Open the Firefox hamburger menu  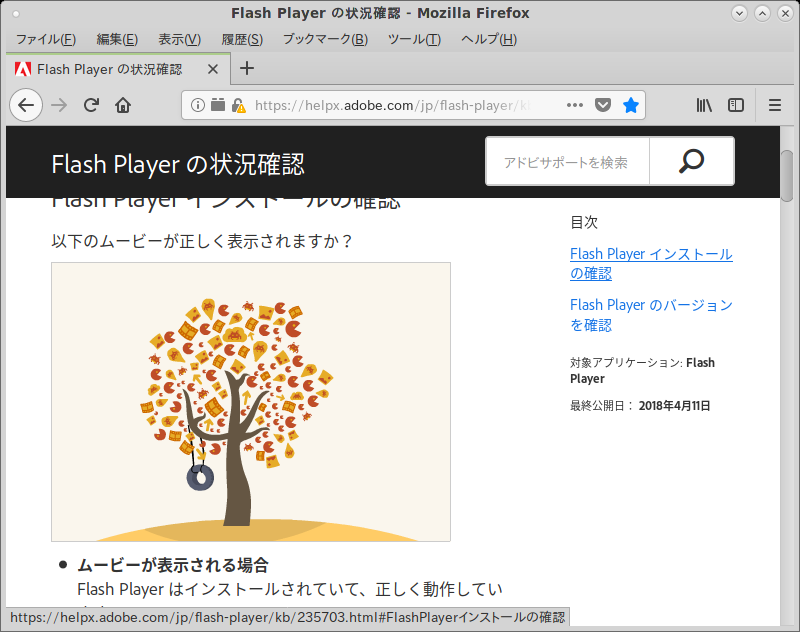(x=775, y=105)
